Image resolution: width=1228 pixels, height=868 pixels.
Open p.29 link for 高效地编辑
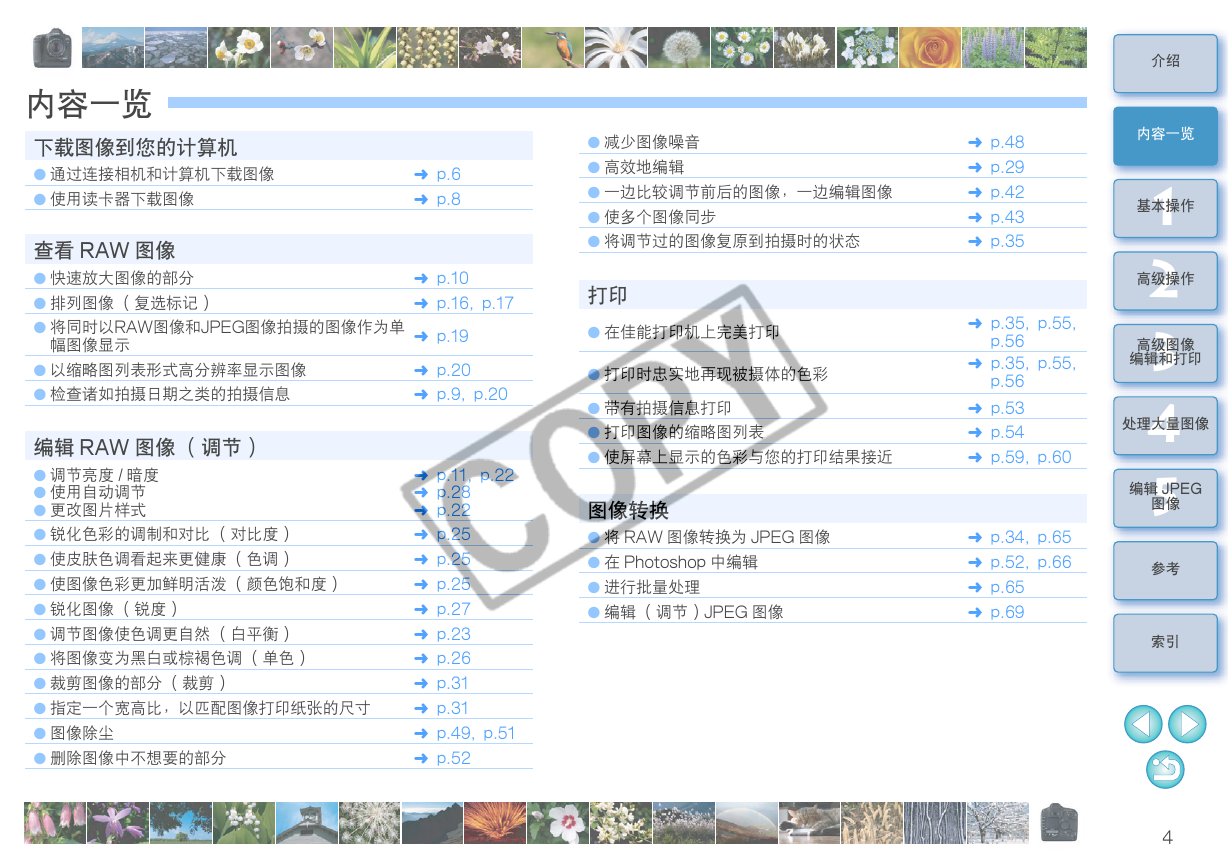pos(1007,167)
